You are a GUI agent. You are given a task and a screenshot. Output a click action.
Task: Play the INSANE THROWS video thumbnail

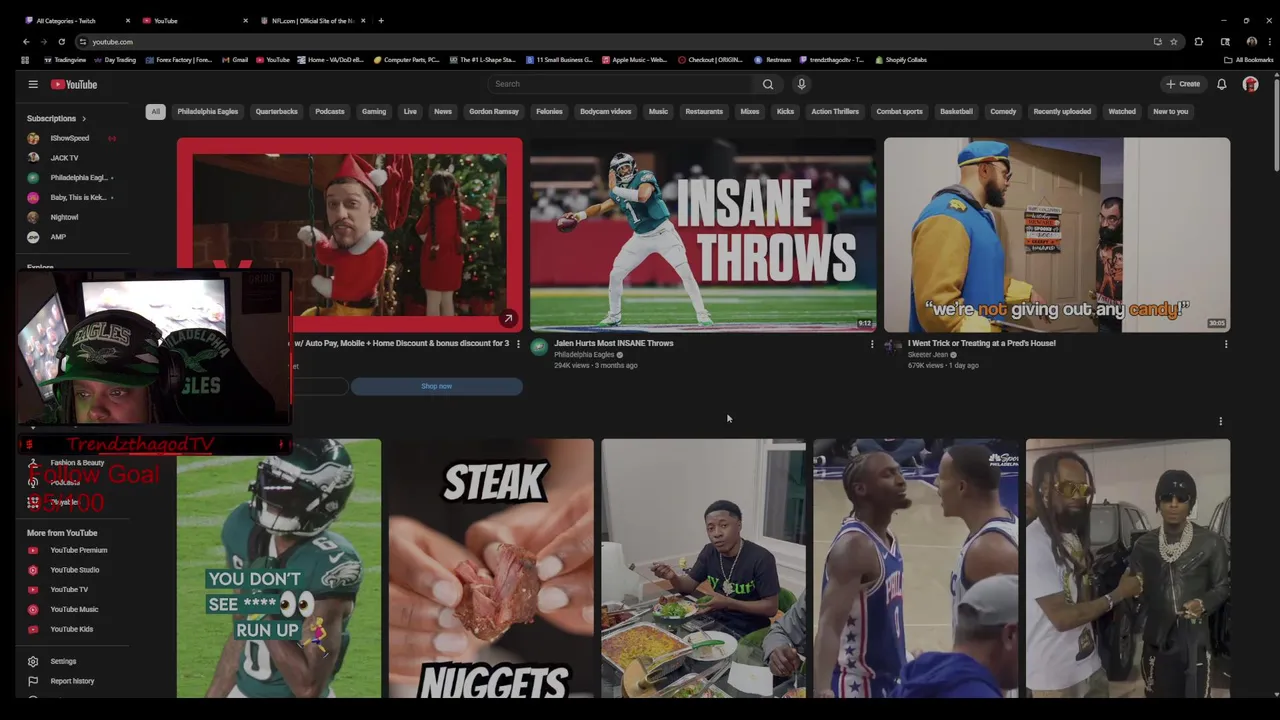(703, 235)
